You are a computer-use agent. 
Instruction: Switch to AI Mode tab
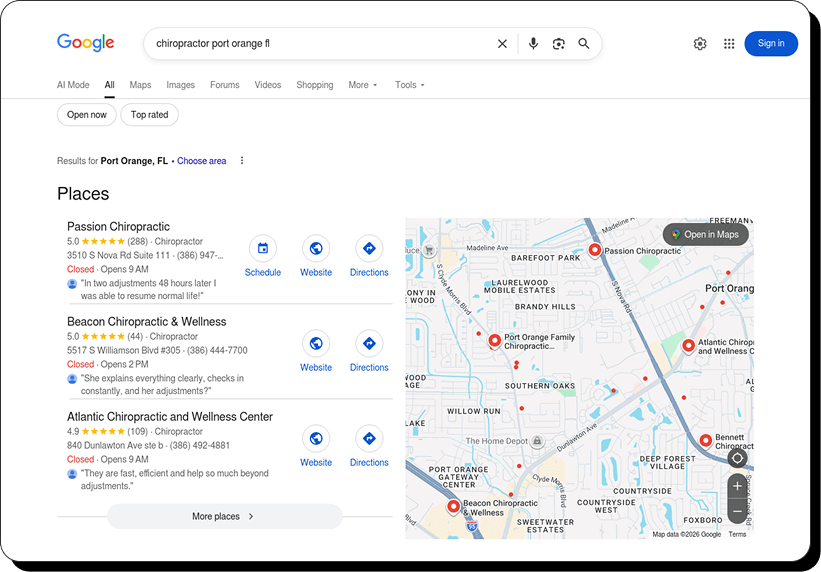click(x=73, y=85)
